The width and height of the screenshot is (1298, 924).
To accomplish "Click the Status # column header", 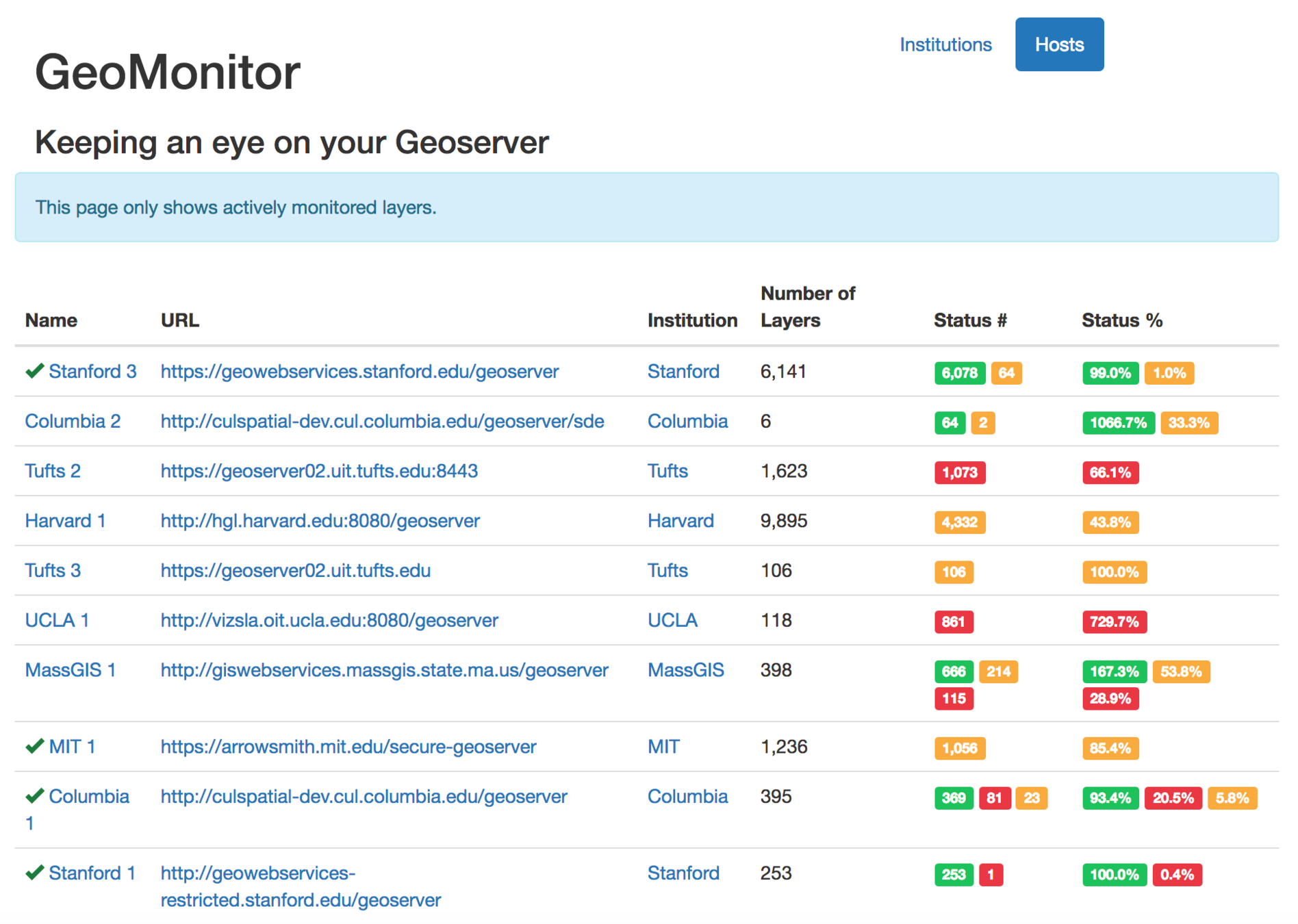I will [970, 320].
